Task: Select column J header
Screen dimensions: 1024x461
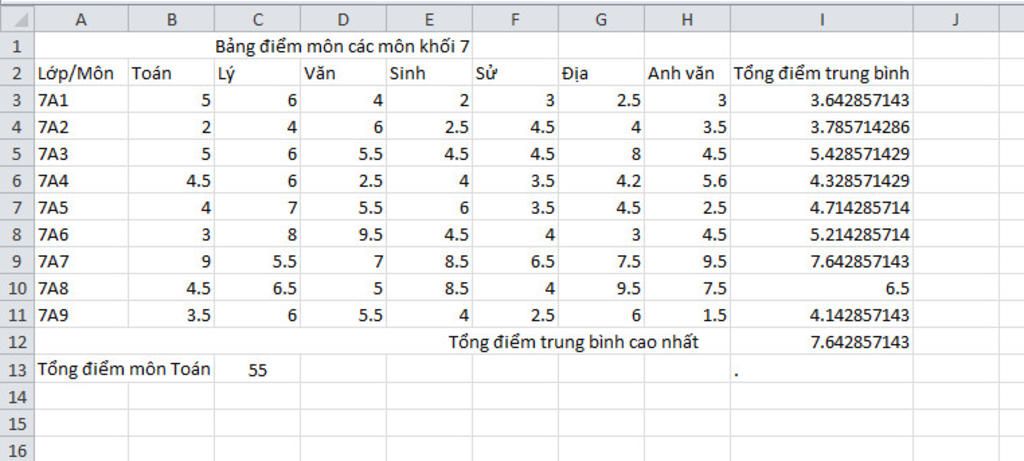Action: coord(955,20)
